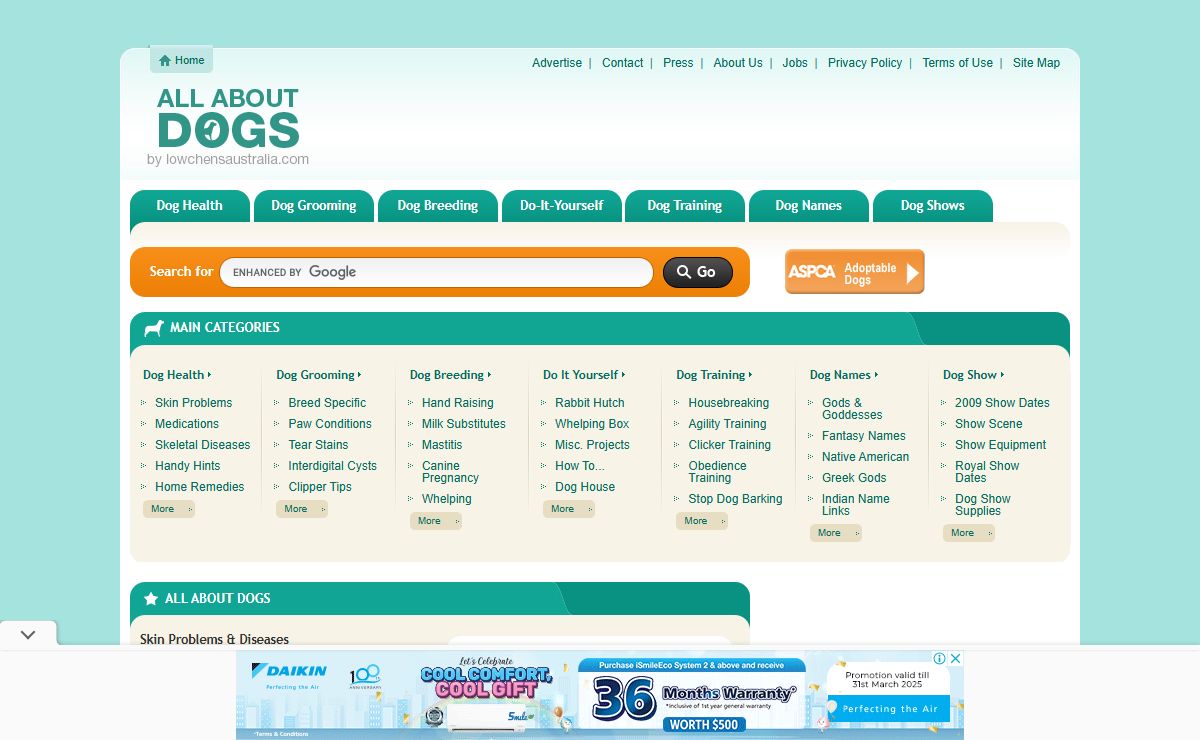Open the 2009 Show Dates link
Screen dimensions: 1200x740
[1002, 403]
